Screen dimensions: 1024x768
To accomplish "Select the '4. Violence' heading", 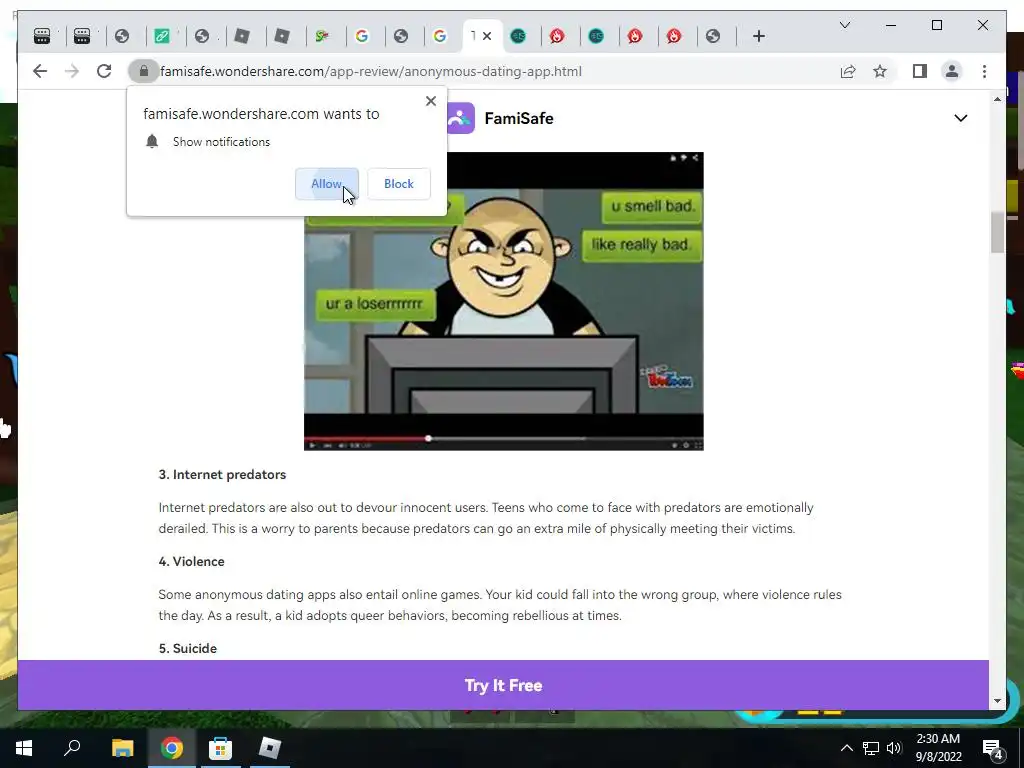I will (x=191, y=562).
